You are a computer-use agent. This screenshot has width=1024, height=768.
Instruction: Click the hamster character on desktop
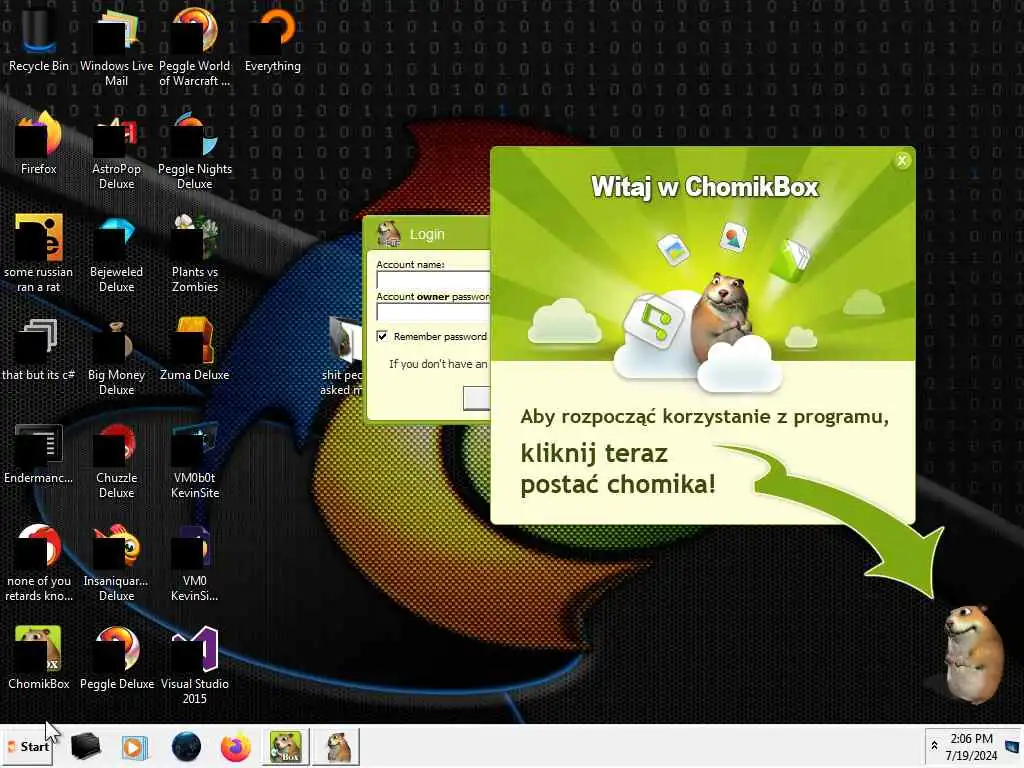(973, 653)
